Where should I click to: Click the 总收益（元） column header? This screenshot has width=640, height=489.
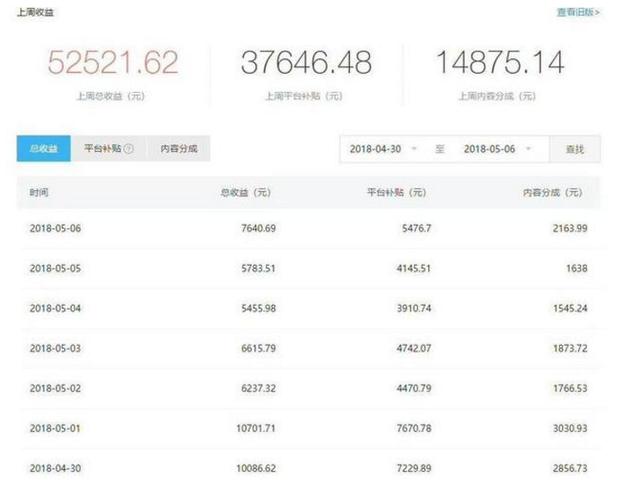coord(246,192)
